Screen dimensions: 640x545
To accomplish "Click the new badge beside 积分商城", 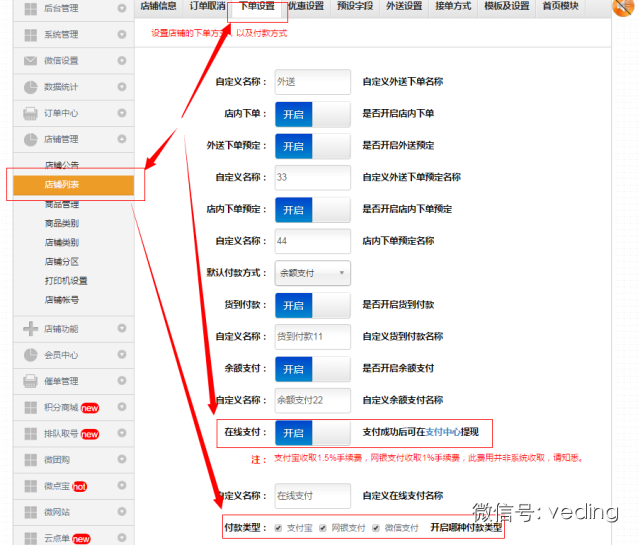I will (90, 408).
